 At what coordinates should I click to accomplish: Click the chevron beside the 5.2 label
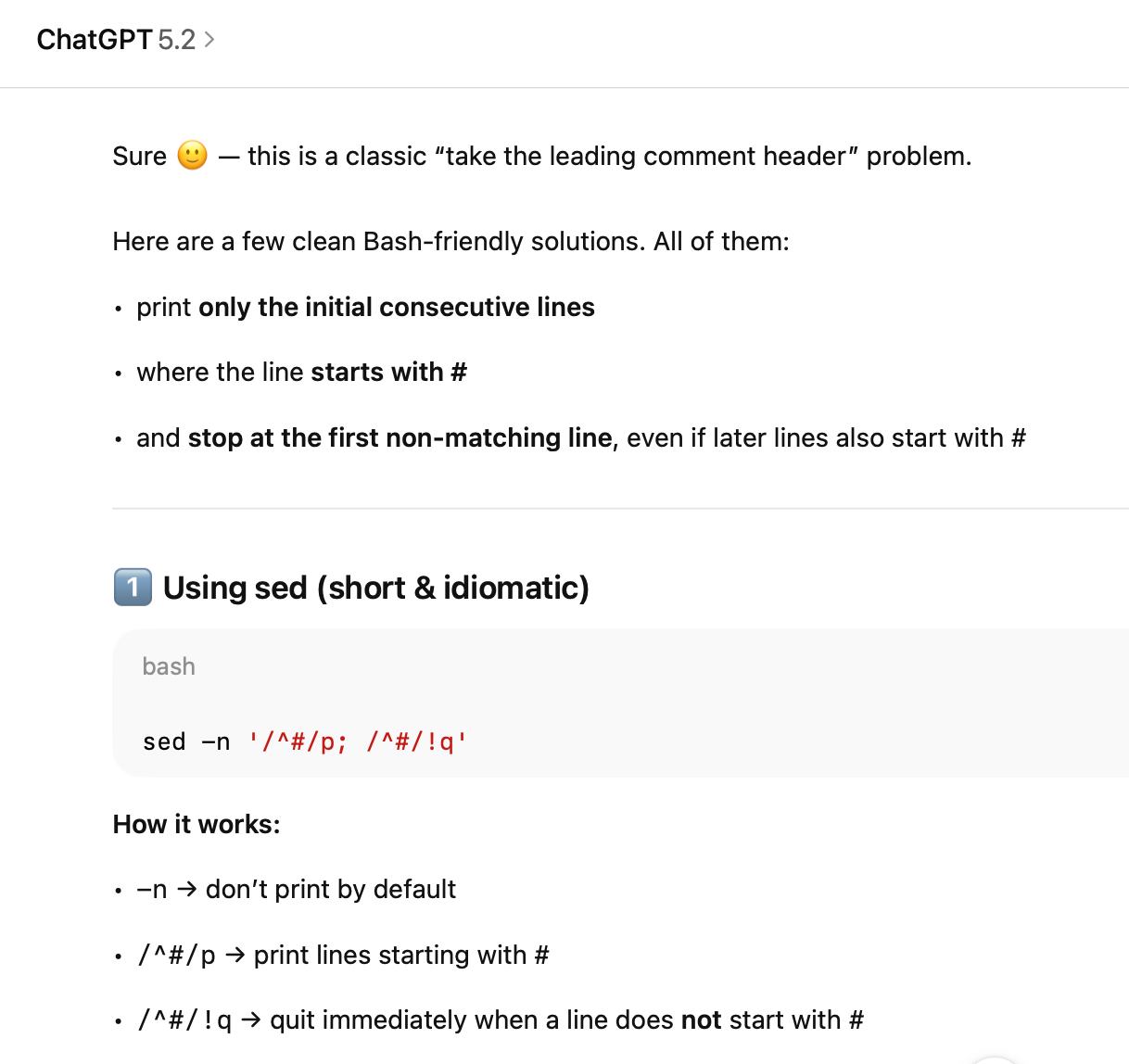(209, 40)
